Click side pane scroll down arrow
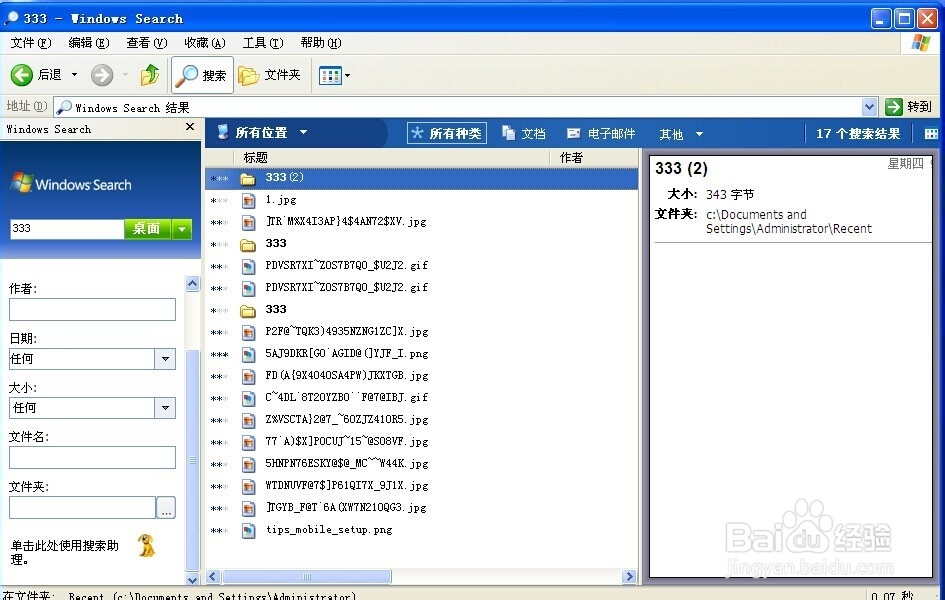The width and height of the screenshot is (945, 600). pos(192,580)
